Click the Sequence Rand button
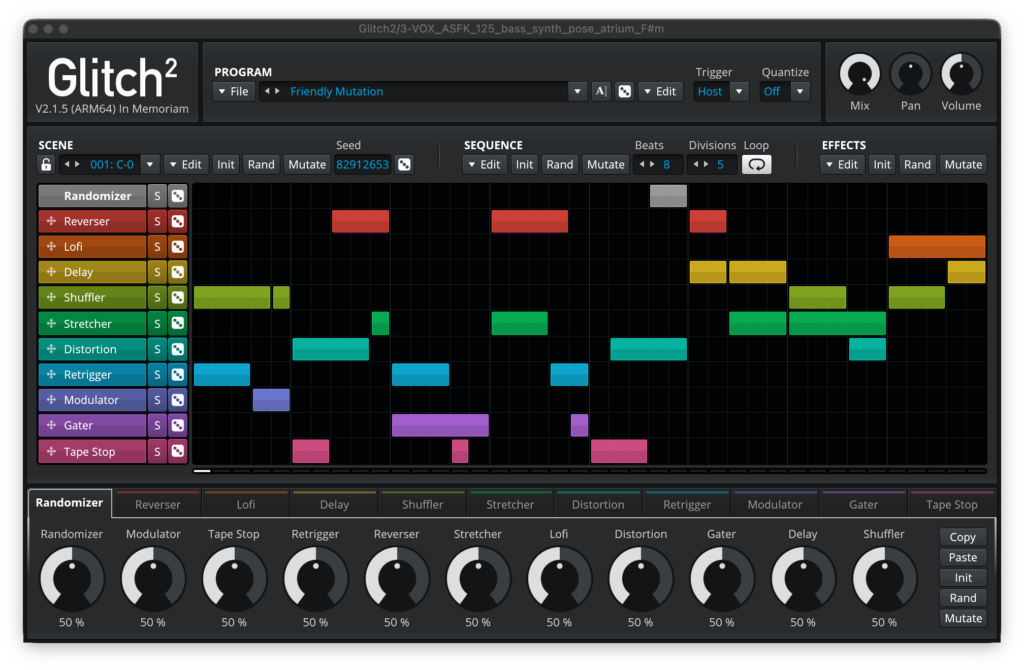The height and width of the screenshot is (670, 1024). click(560, 165)
